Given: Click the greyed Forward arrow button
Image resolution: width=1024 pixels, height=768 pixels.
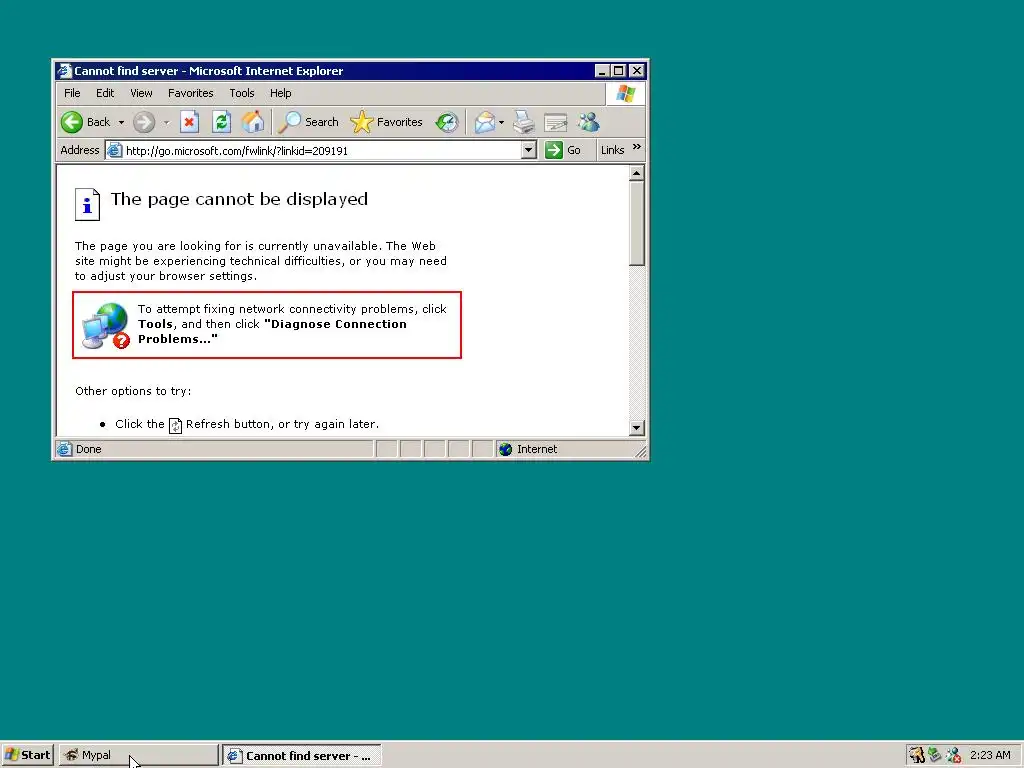Looking at the screenshot, I should (x=144, y=122).
